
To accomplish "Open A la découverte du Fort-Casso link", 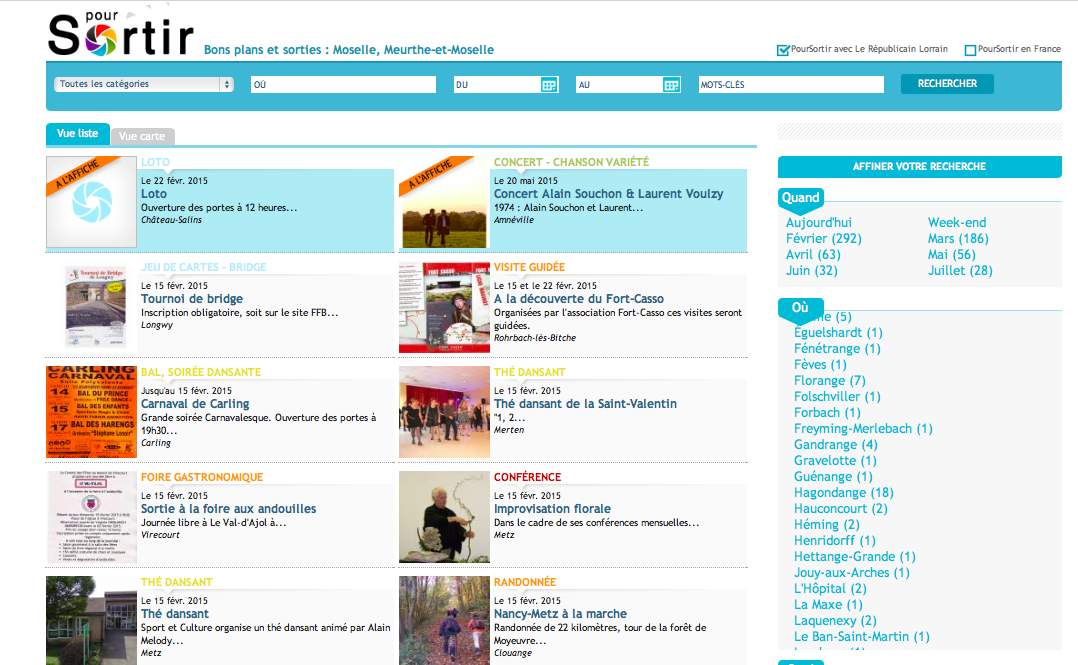I will tap(579, 299).
